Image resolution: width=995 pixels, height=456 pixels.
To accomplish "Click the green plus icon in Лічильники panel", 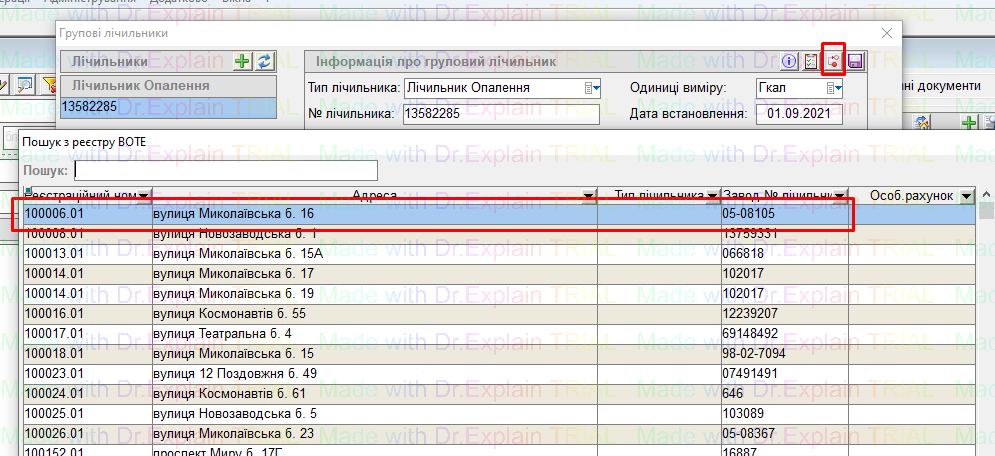I will tap(242, 62).
